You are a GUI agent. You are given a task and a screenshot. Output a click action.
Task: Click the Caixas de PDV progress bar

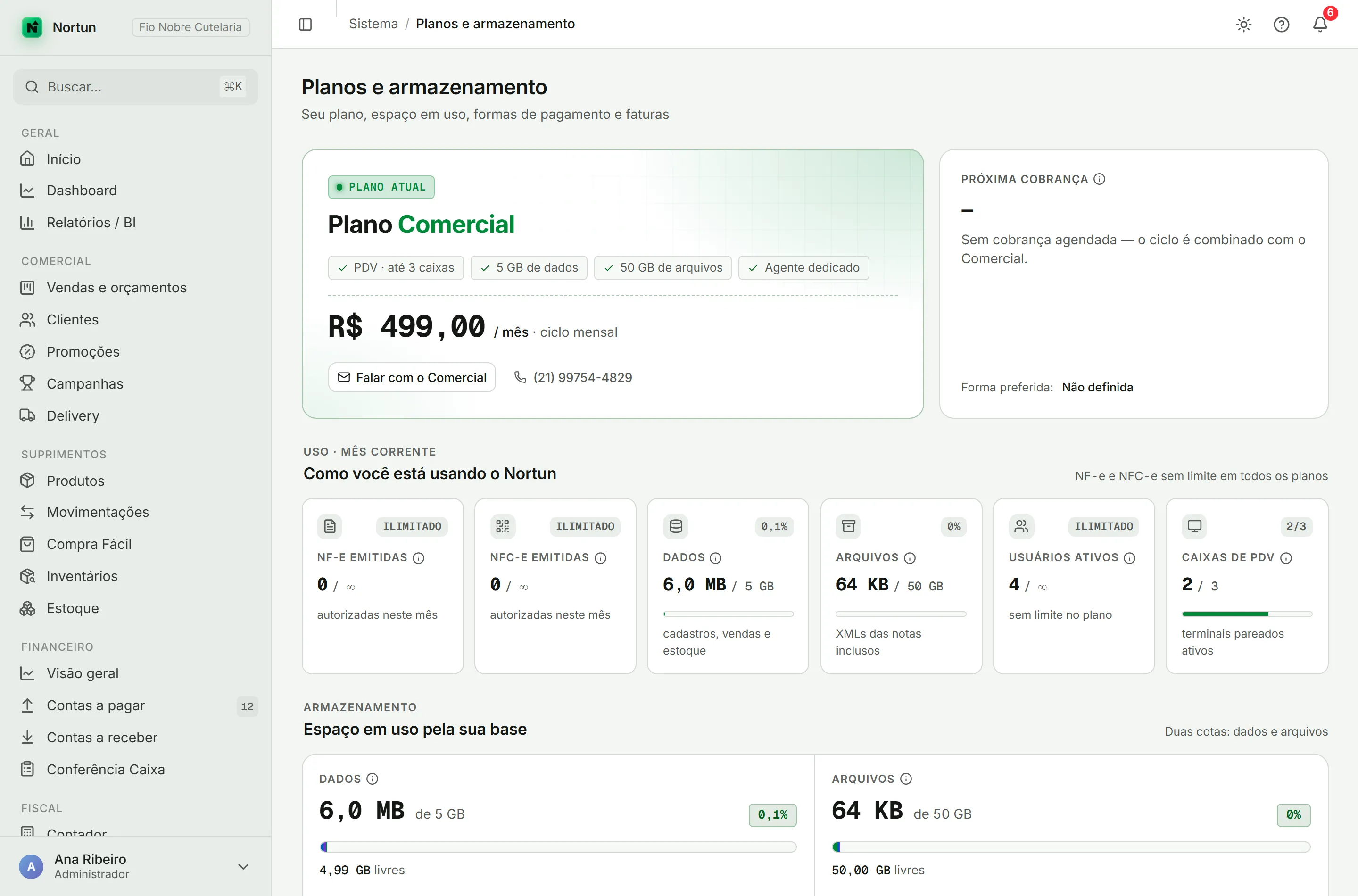1247,614
